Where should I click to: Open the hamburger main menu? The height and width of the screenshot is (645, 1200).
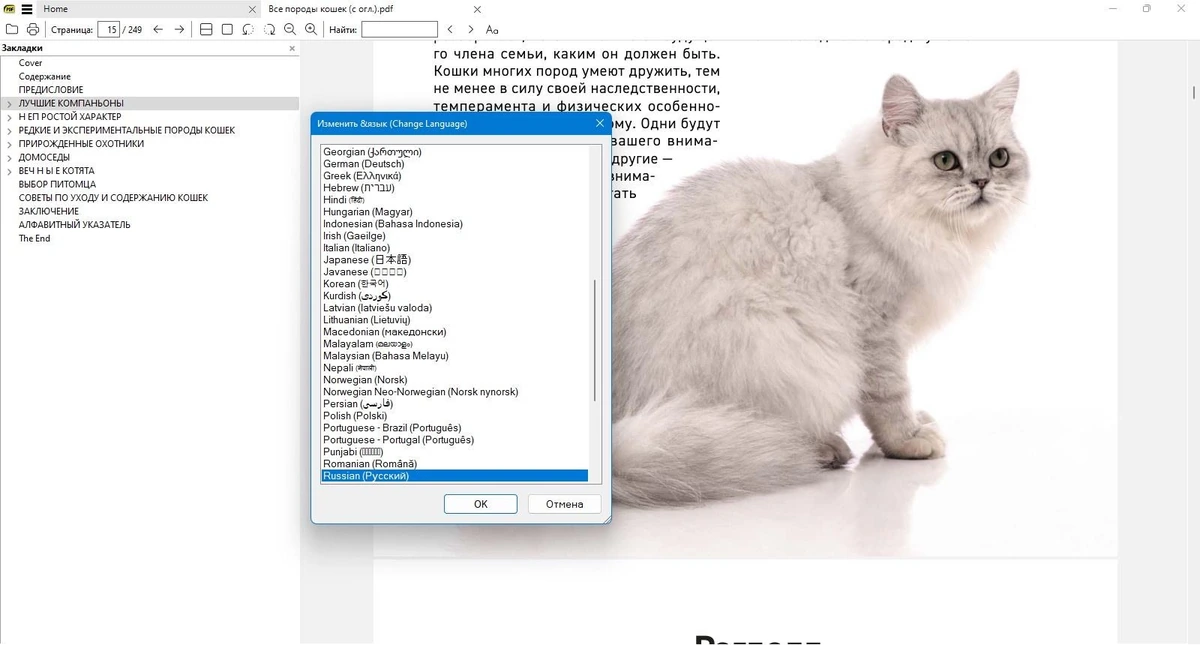[27, 8]
